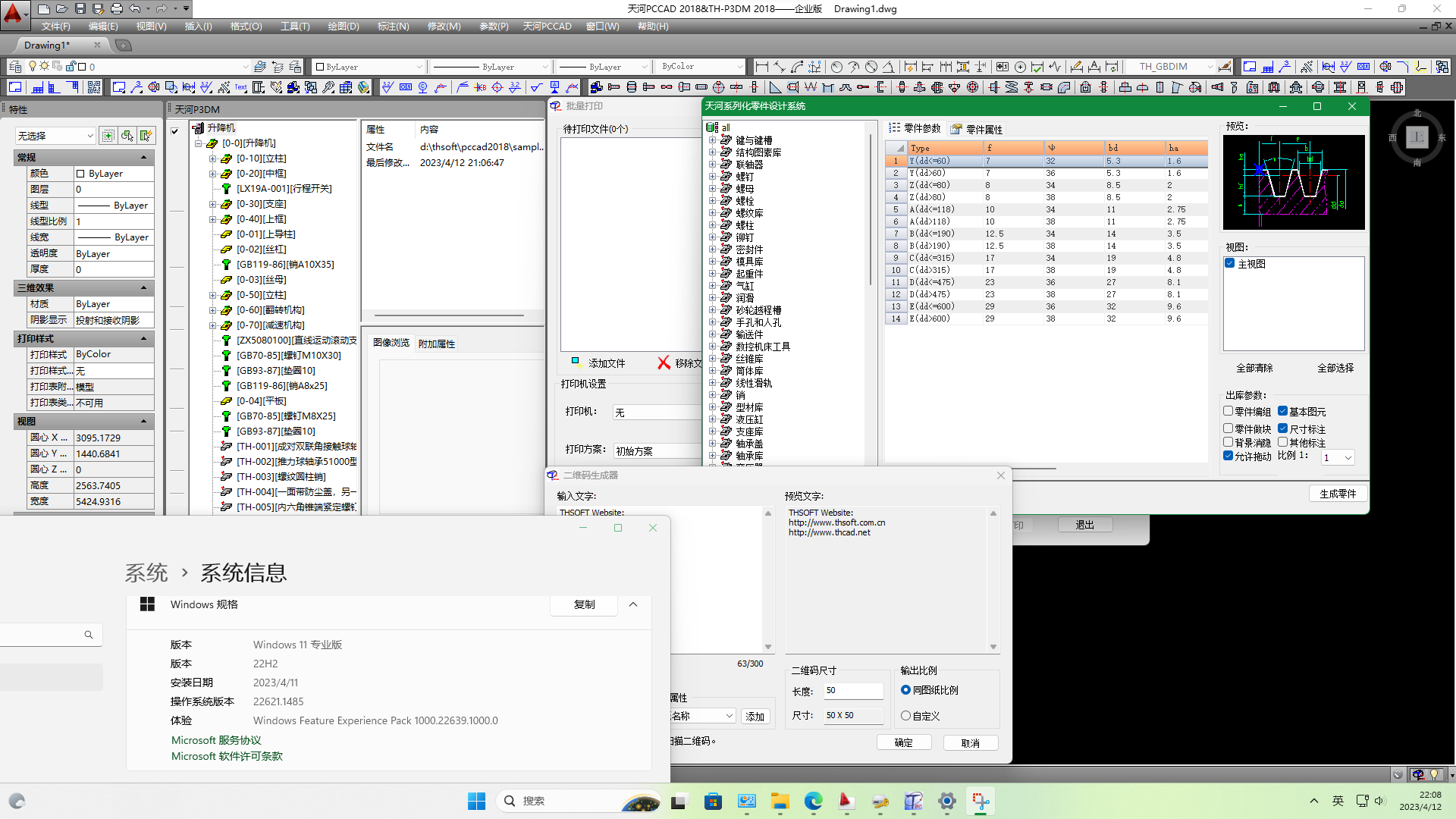This screenshot has height=819, width=1456.
Task: Click the 零件参数 list icon
Action: click(x=895, y=128)
